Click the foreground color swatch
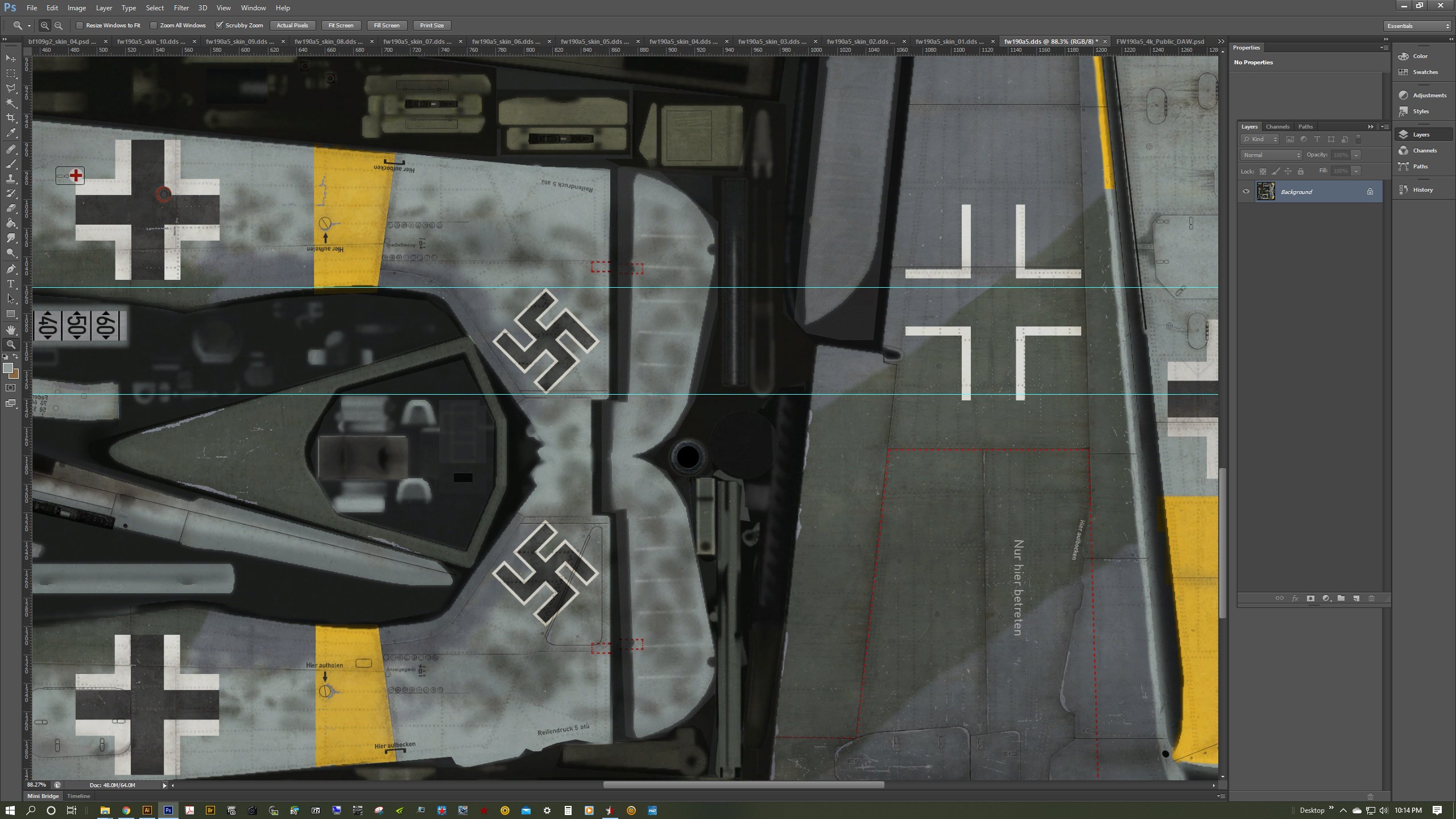This screenshot has width=1456, height=819. (x=8, y=368)
